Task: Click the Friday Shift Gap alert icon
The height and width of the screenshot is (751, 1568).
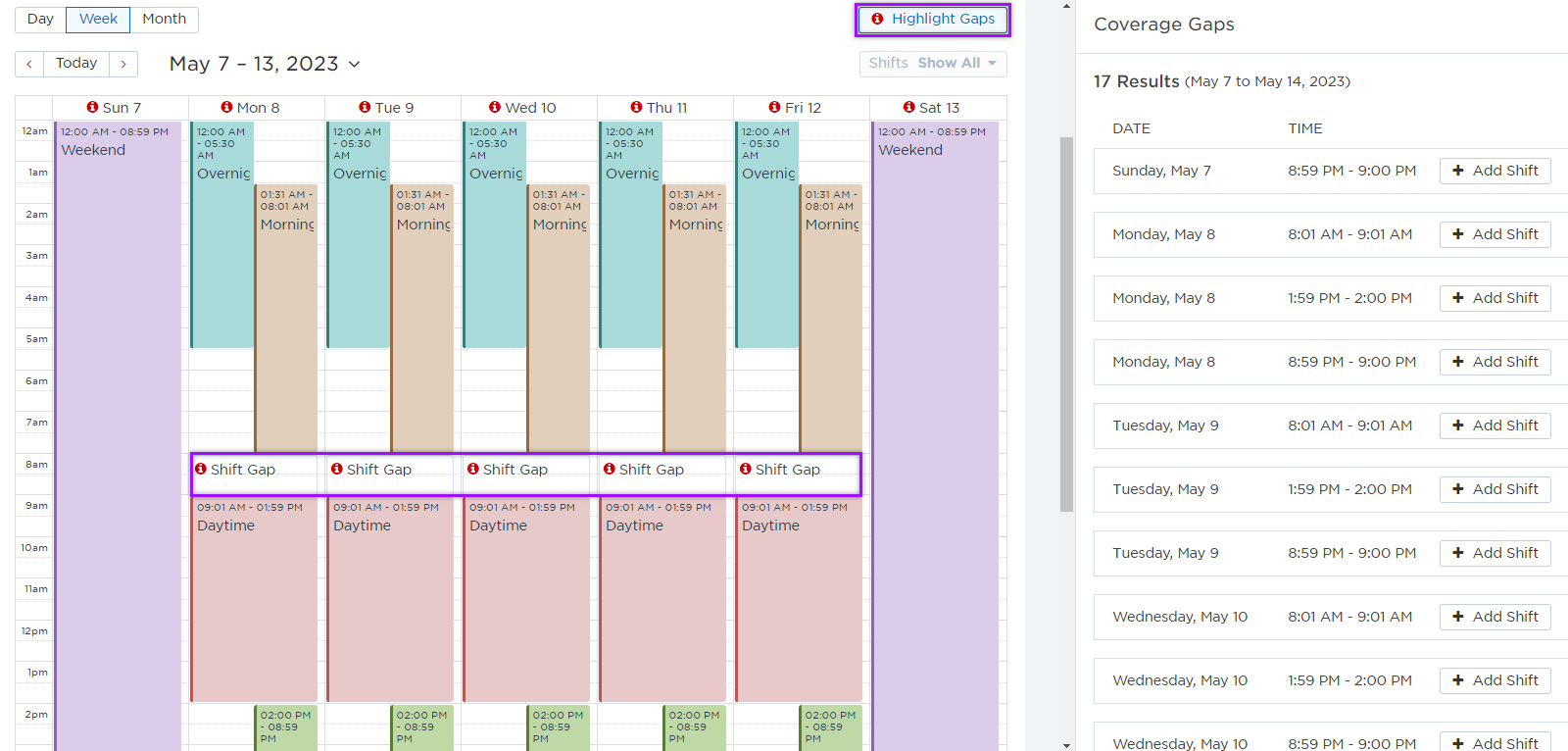Action: click(x=746, y=469)
